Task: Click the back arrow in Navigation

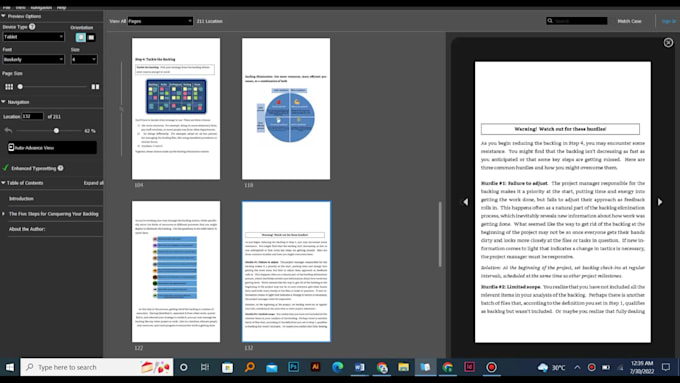Action: 8,130
